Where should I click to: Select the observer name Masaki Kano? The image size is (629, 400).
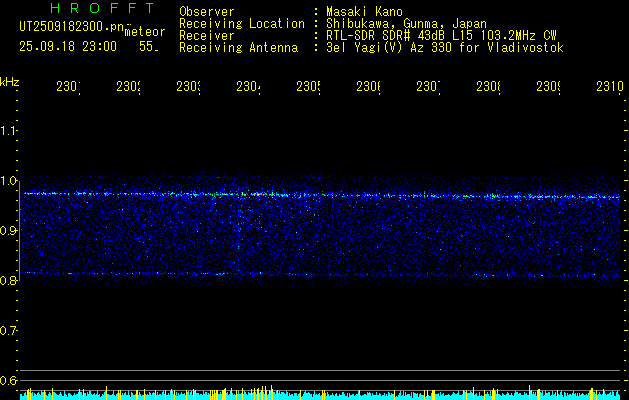tap(365, 11)
